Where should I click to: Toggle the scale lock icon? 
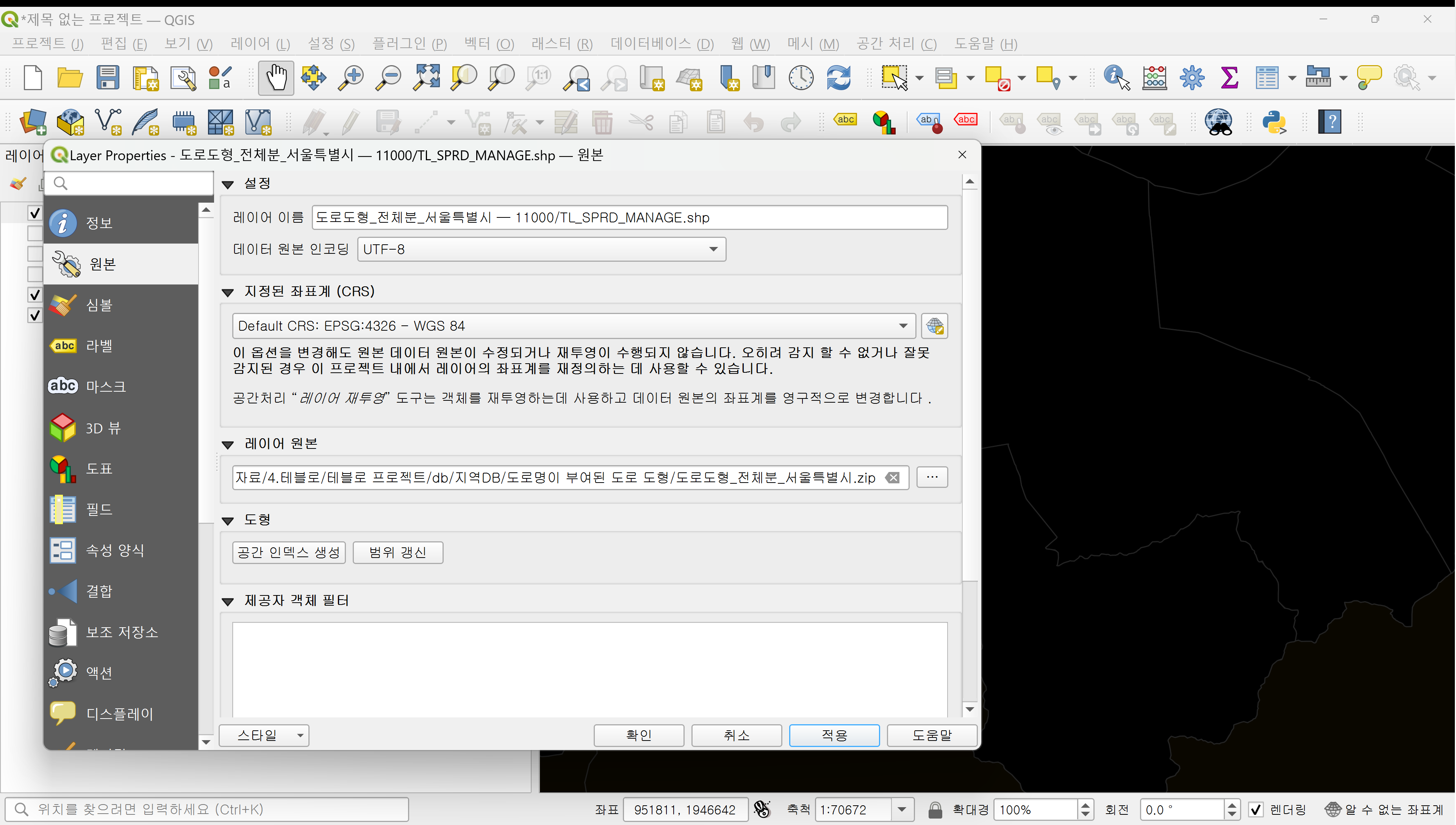pyautogui.click(x=935, y=810)
